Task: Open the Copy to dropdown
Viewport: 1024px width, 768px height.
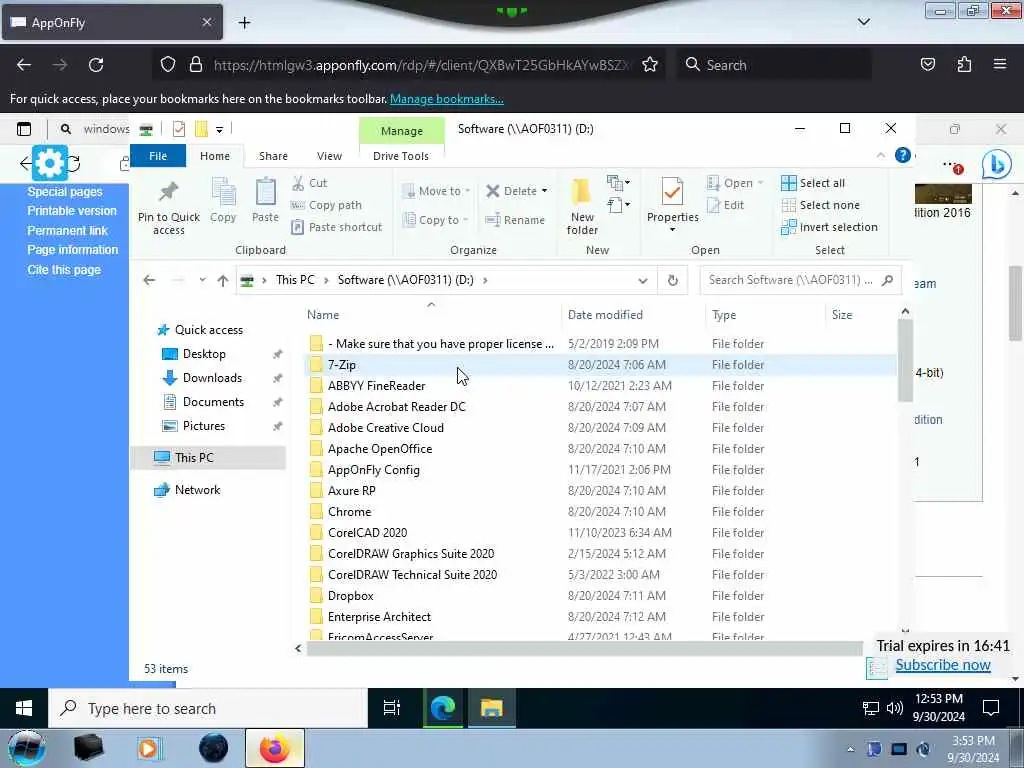Action: 436,220
